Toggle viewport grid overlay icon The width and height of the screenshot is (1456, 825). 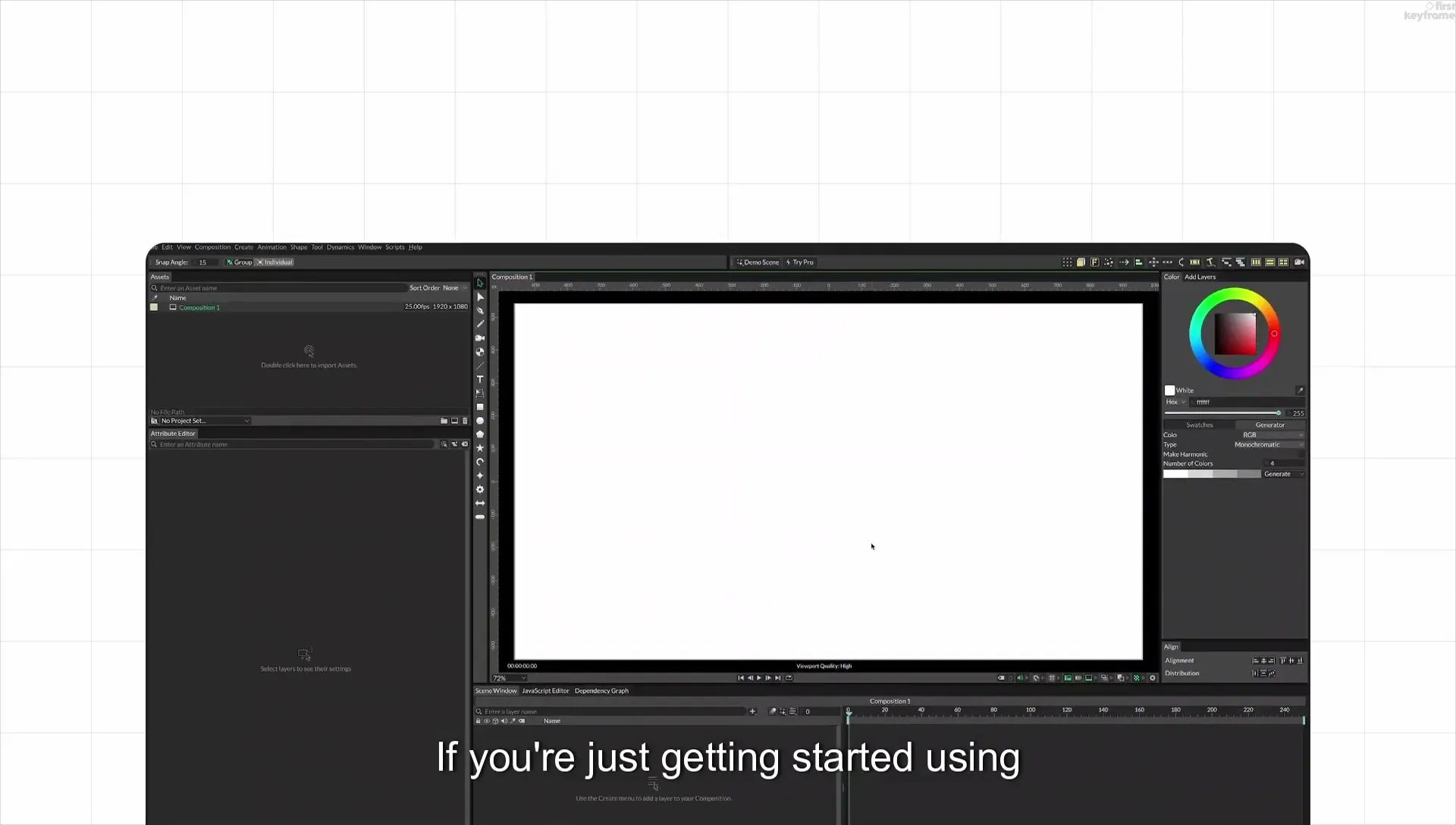pyautogui.click(x=1052, y=678)
